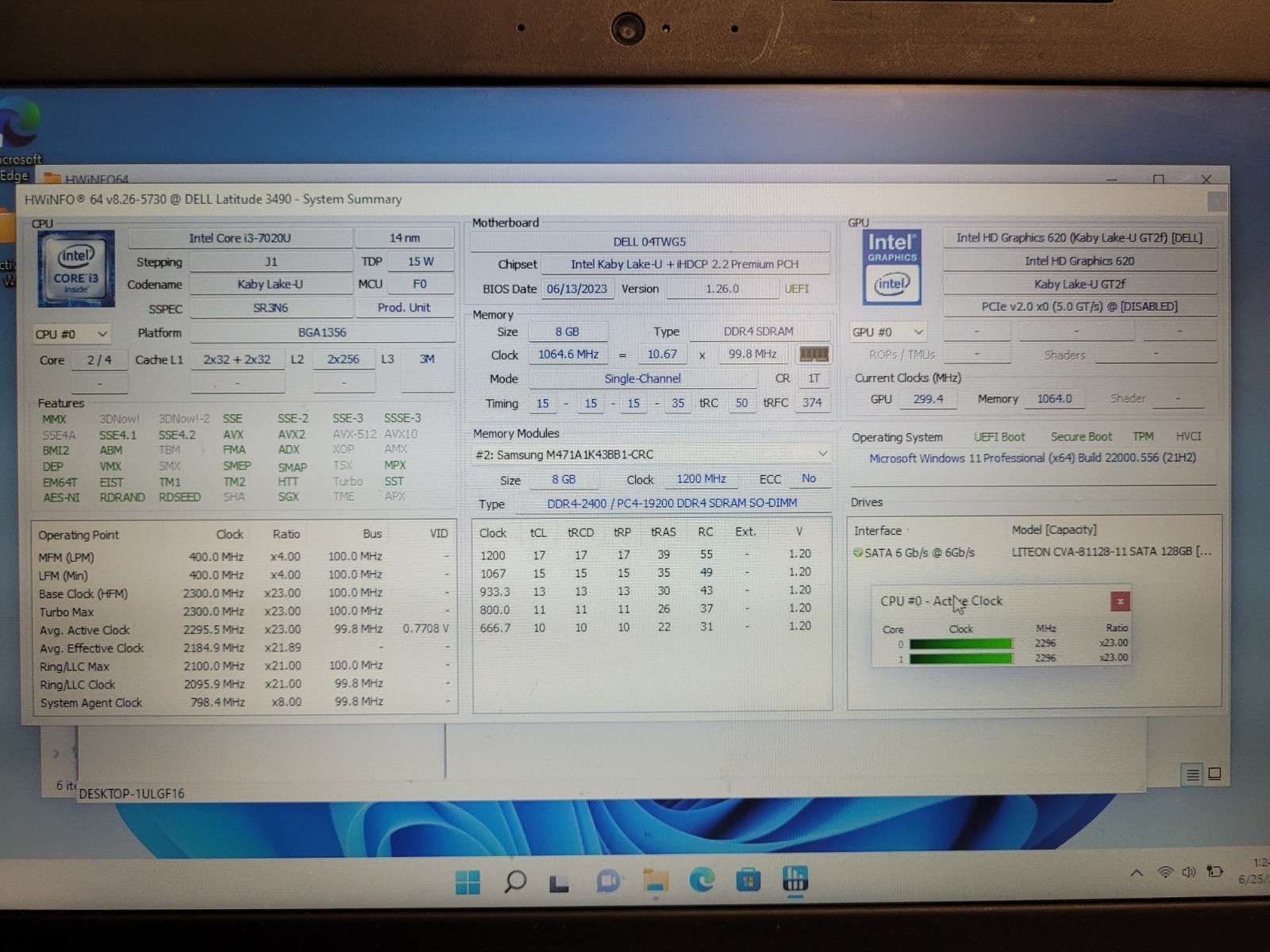The image size is (1270, 952).
Task: Click the DESKTOP-1ULGF16 computer name
Action: tap(132, 793)
